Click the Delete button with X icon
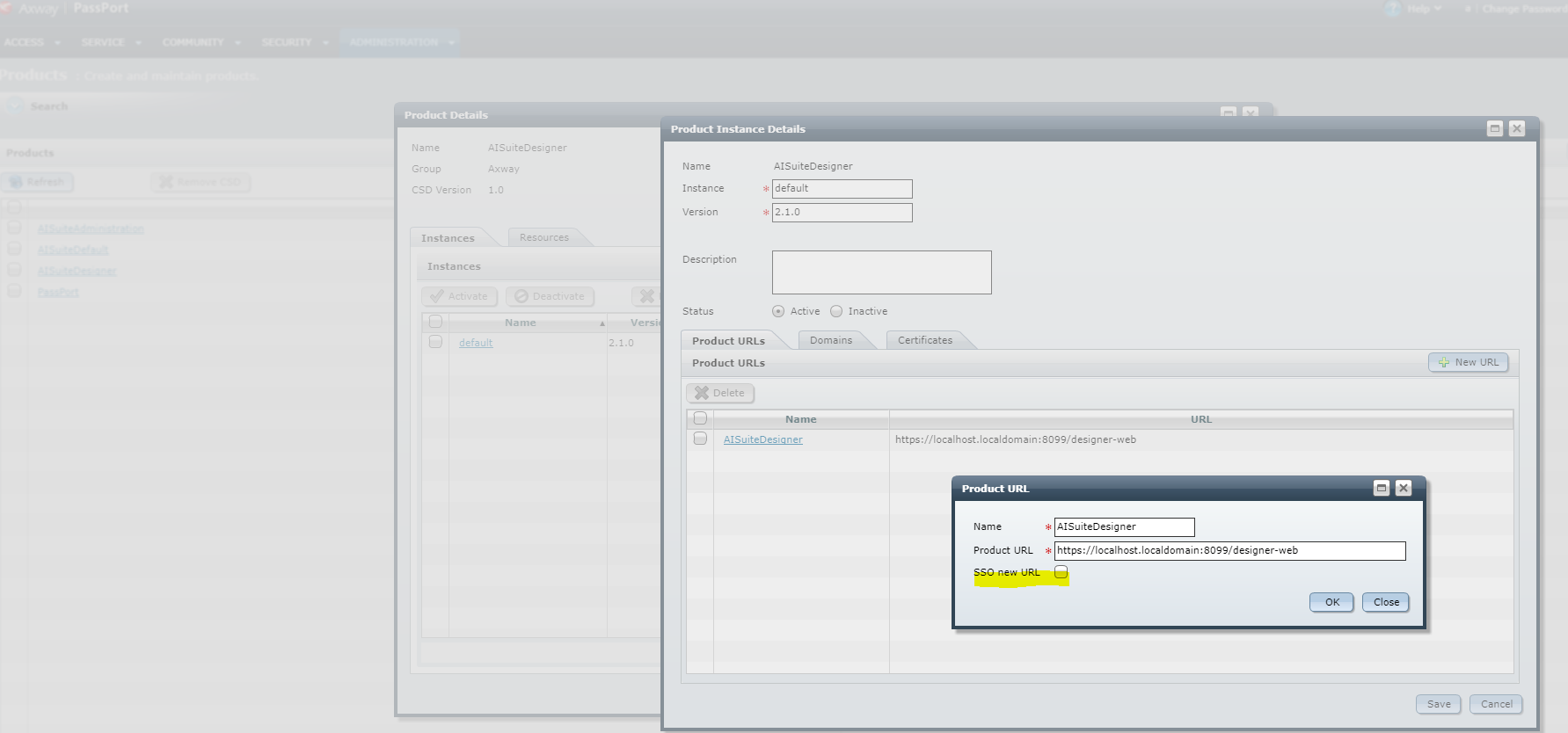This screenshot has height=733, width=1568. pos(719,393)
